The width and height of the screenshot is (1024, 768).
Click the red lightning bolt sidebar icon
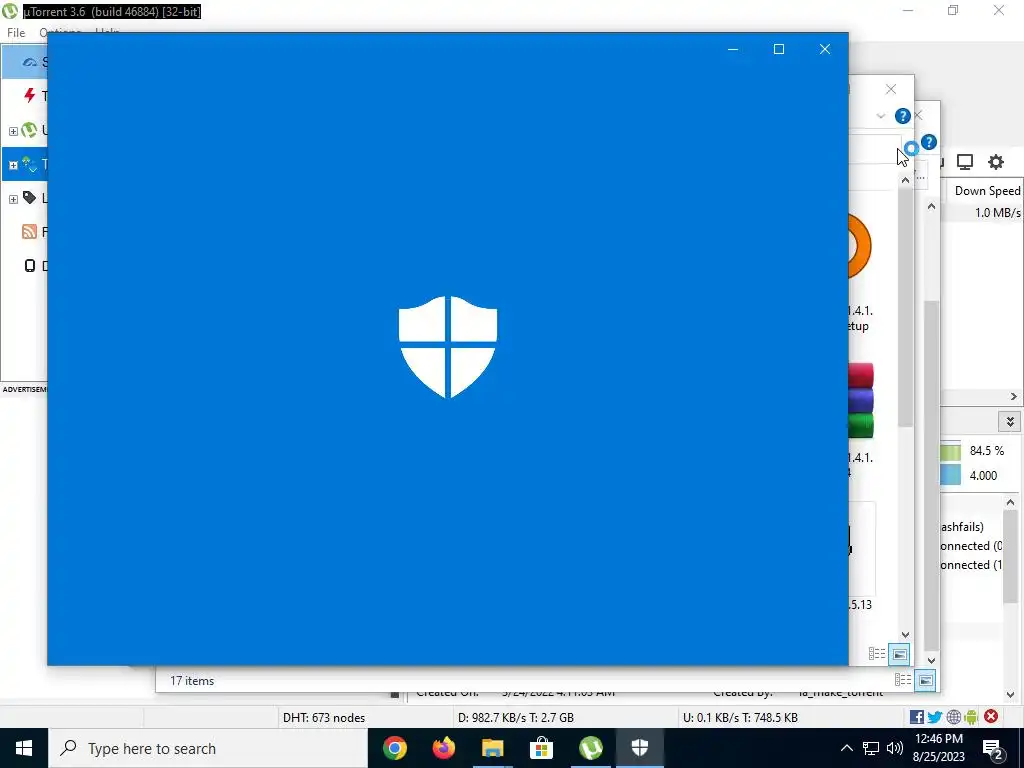click(29, 95)
